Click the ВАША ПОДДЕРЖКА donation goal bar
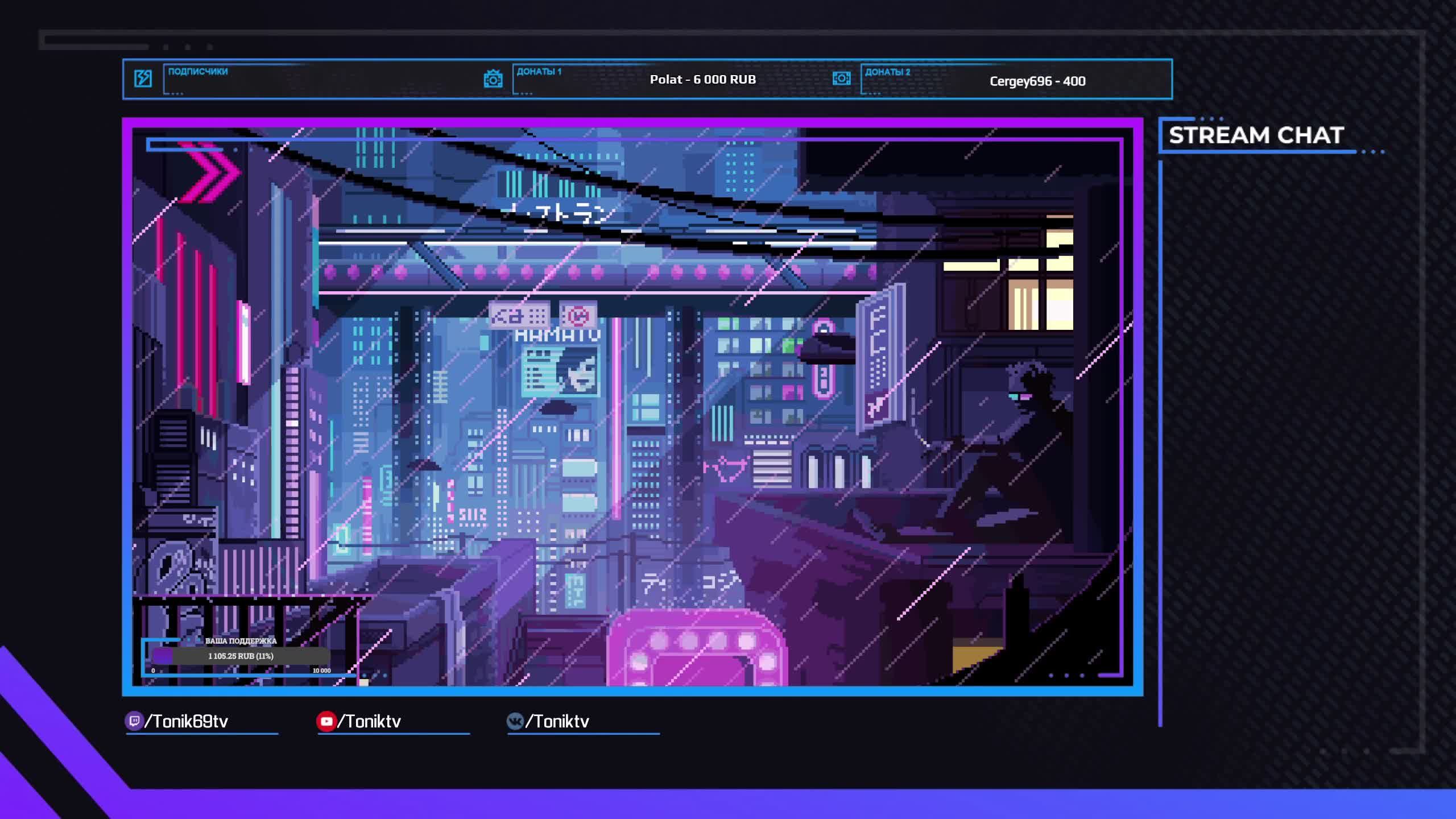 click(241, 656)
